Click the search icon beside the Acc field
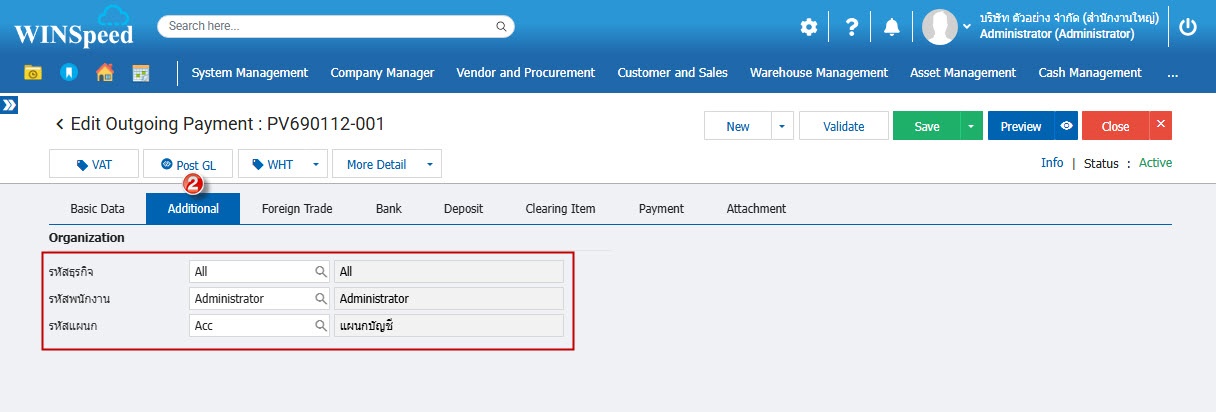The height and width of the screenshot is (412, 1216). [321, 326]
